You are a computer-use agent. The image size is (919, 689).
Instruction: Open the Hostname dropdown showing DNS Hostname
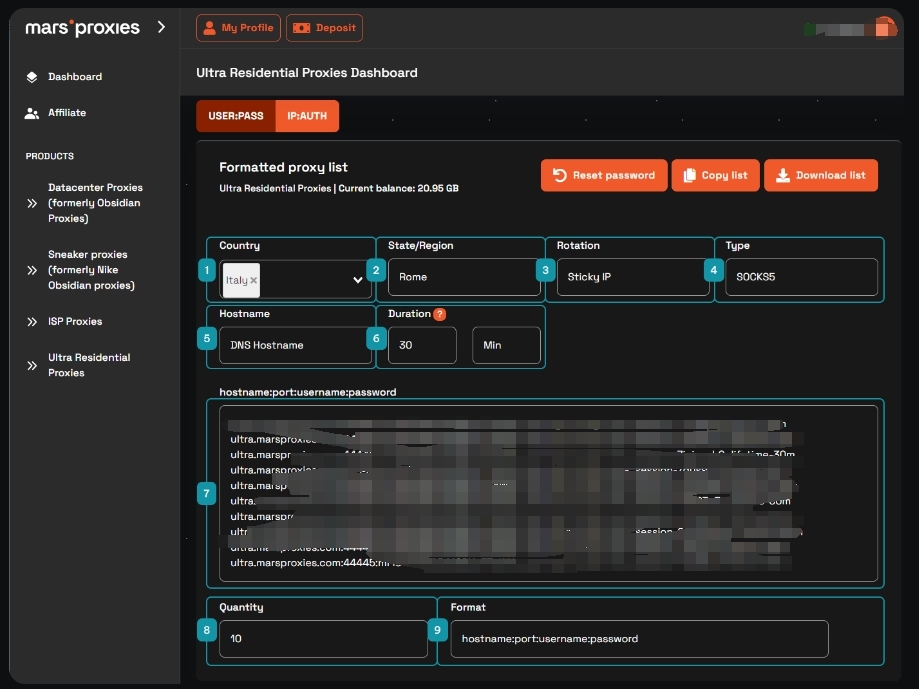coord(295,345)
